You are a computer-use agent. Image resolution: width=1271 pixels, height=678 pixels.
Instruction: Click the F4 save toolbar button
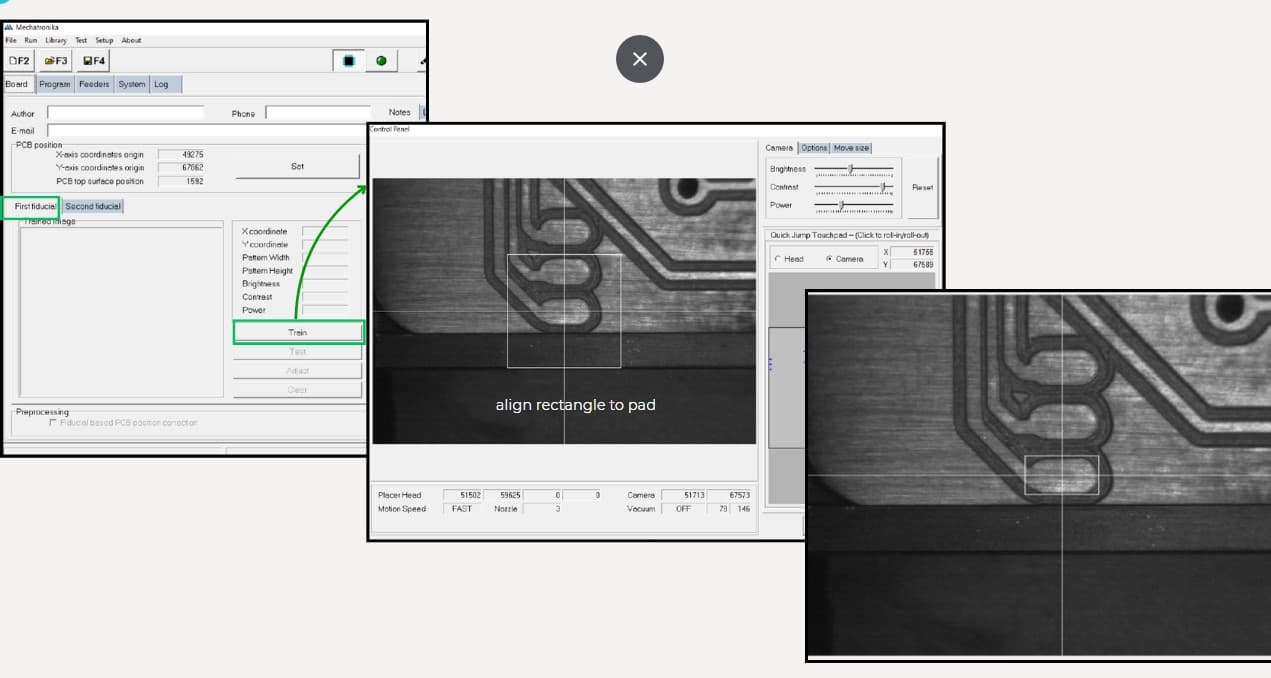94,61
